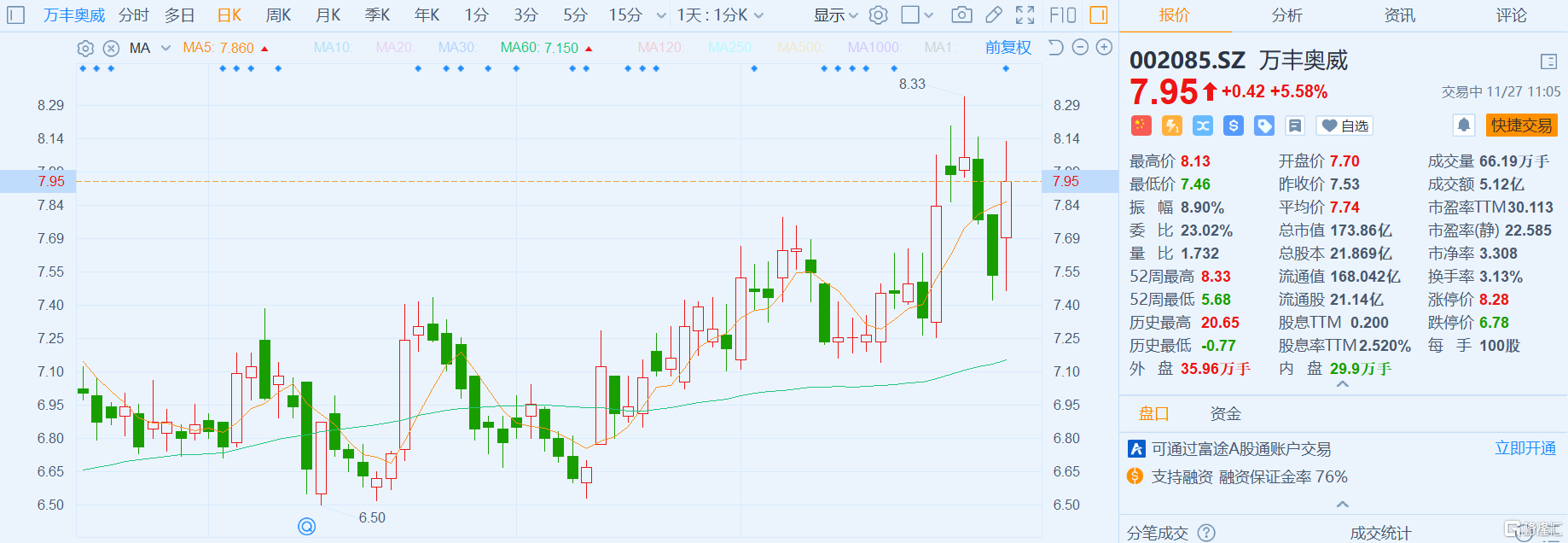1568x543 pixels.
Task: Toggle the MA60 moving average line
Action: click(546, 48)
